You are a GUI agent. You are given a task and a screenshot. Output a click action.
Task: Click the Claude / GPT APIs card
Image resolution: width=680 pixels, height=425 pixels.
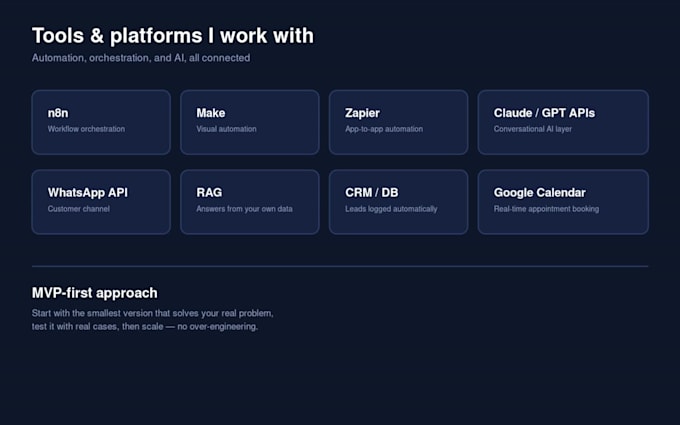pyautogui.click(x=563, y=122)
